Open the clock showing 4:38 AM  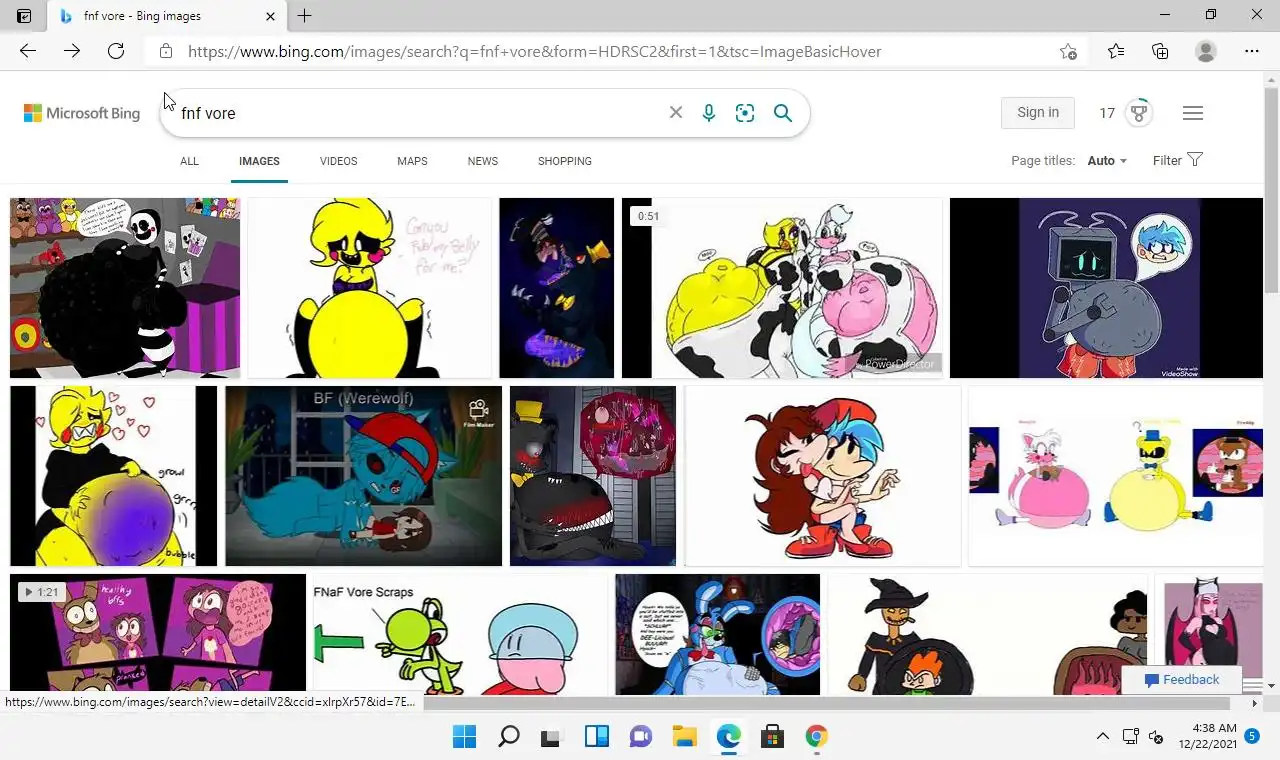1207,736
